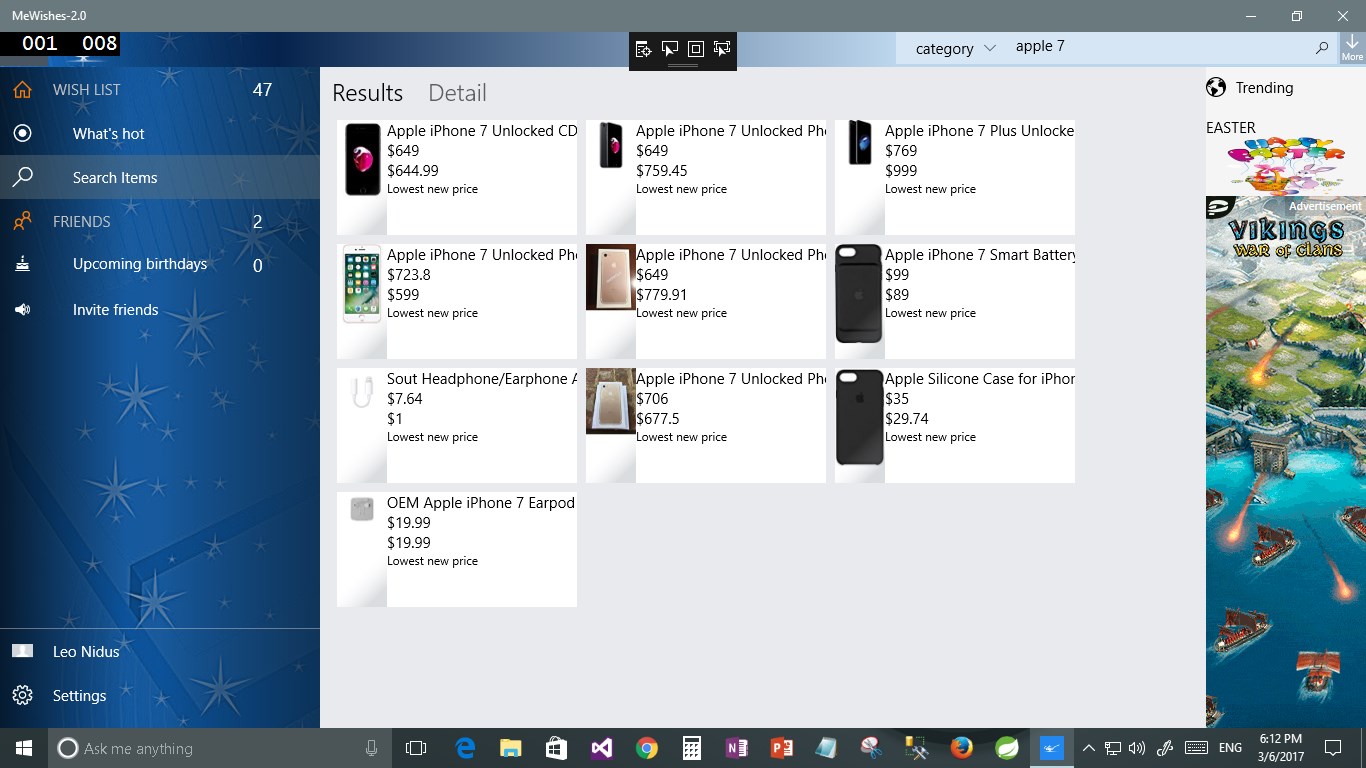Click the price '$723.8'
Viewport: 1366px width, 768px height.
409,274
